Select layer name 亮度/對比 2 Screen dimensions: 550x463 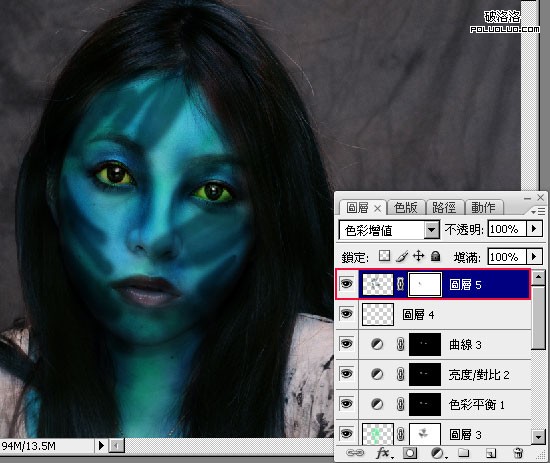click(x=479, y=375)
